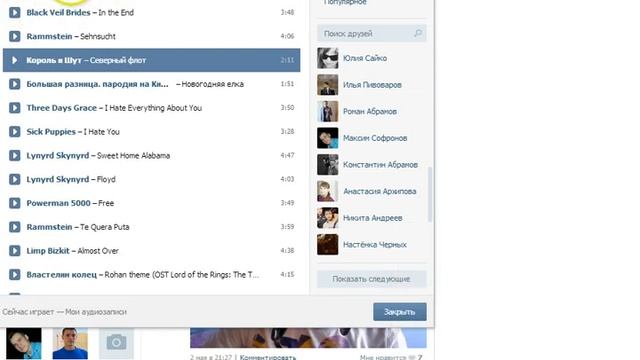Image resolution: width=640 pixels, height=360 pixels.
Task: Select friend name Максим Софронов
Action: pyautogui.click(x=375, y=138)
